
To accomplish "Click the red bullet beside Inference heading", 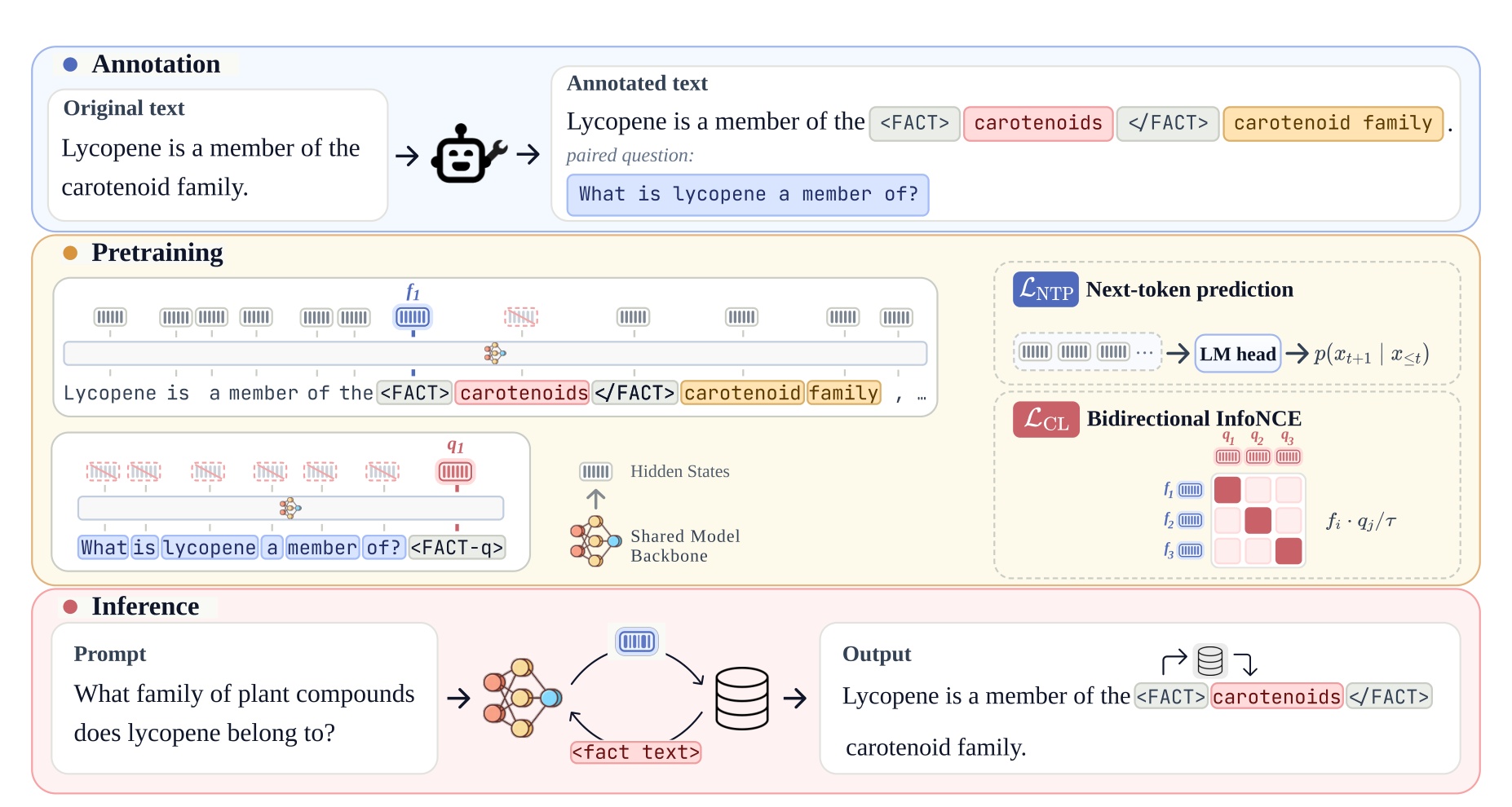I will pos(70,606).
